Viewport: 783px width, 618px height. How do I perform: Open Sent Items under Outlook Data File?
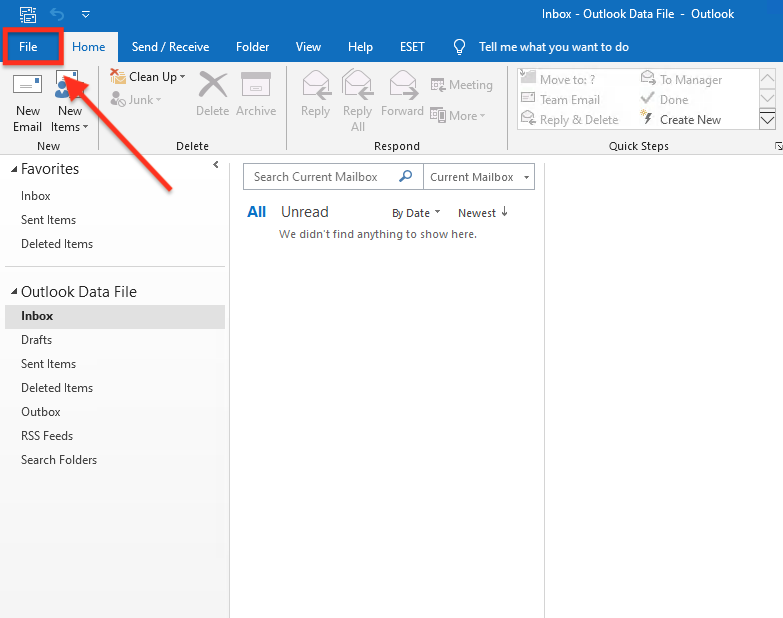click(x=48, y=364)
